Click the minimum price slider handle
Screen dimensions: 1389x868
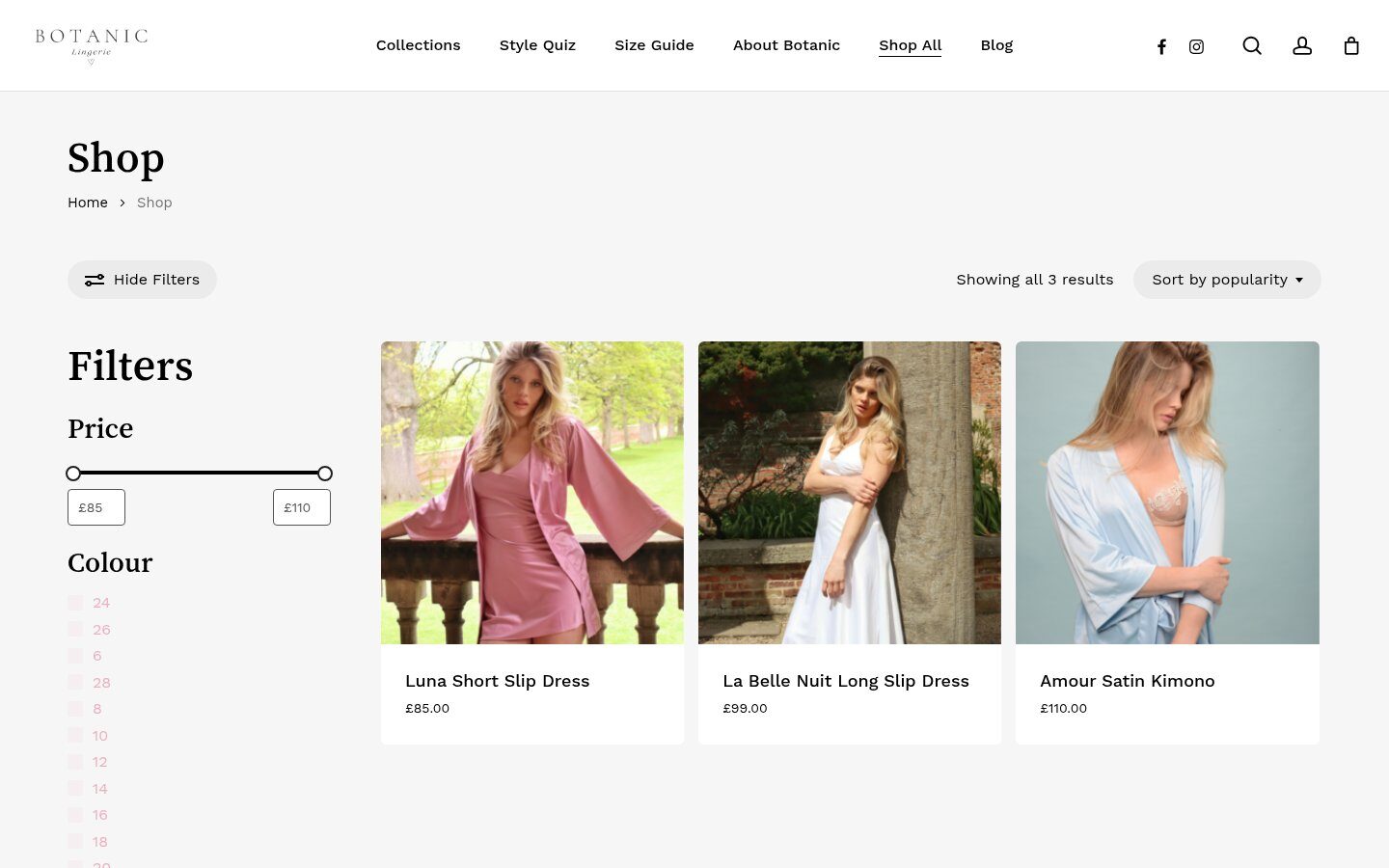[x=73, y=474]
